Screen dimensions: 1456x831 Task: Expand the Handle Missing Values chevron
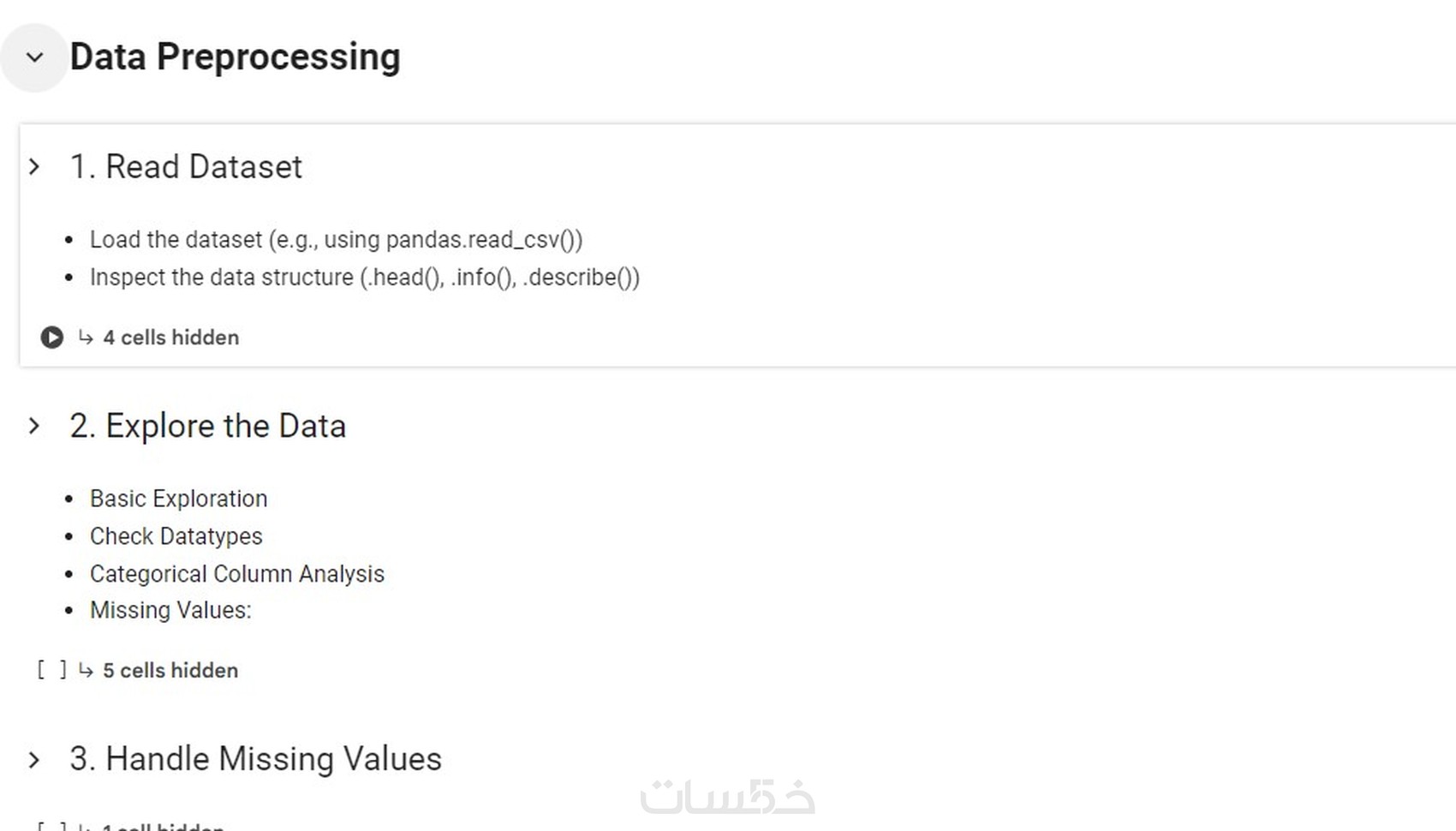point(34,760)
